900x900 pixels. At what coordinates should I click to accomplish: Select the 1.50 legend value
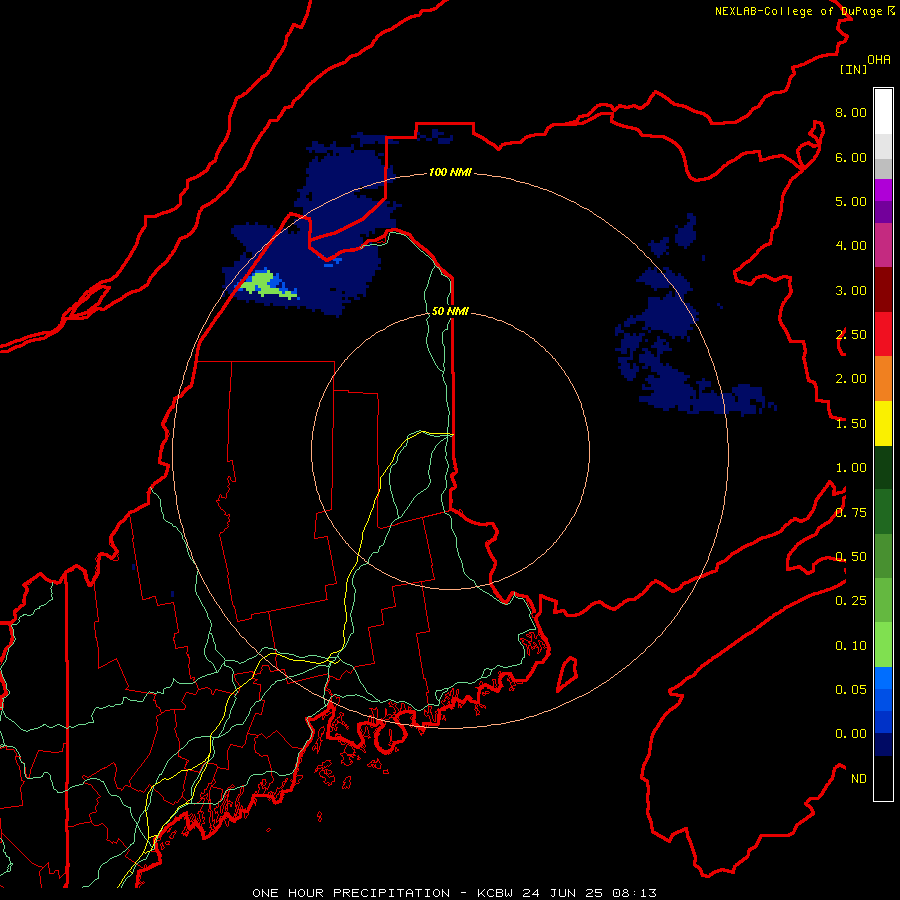851,424
